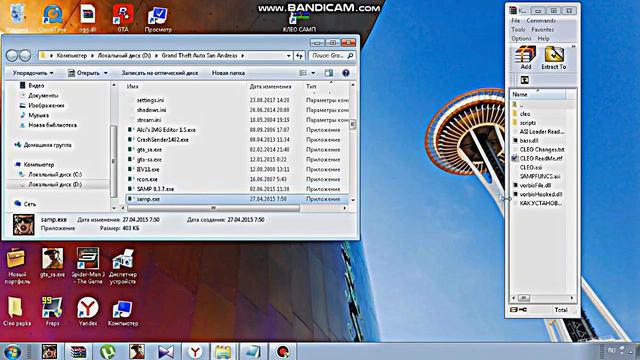Open the Bandicam taskbar button
This screenshot has height=360, width=640.
[x=282, y=351]
